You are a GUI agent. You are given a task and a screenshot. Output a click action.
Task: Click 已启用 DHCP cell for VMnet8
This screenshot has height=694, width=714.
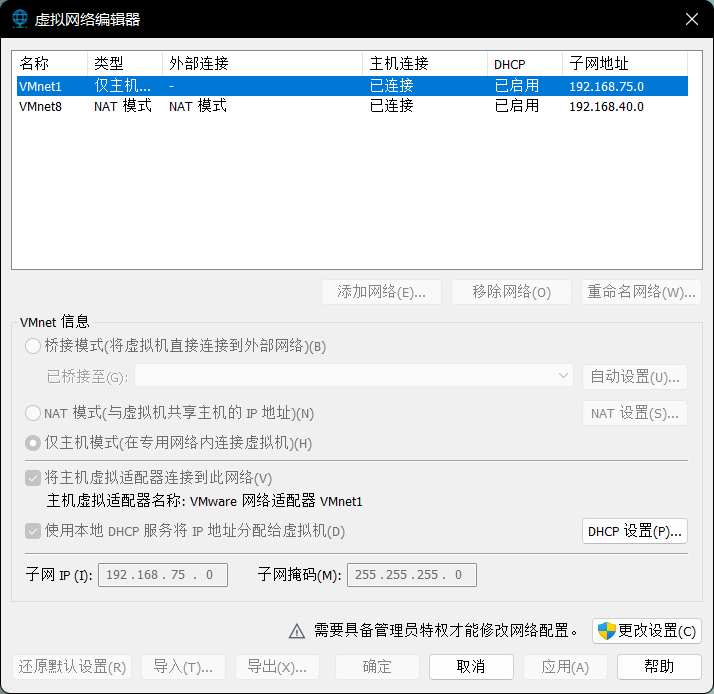click(x=517, y=106)
